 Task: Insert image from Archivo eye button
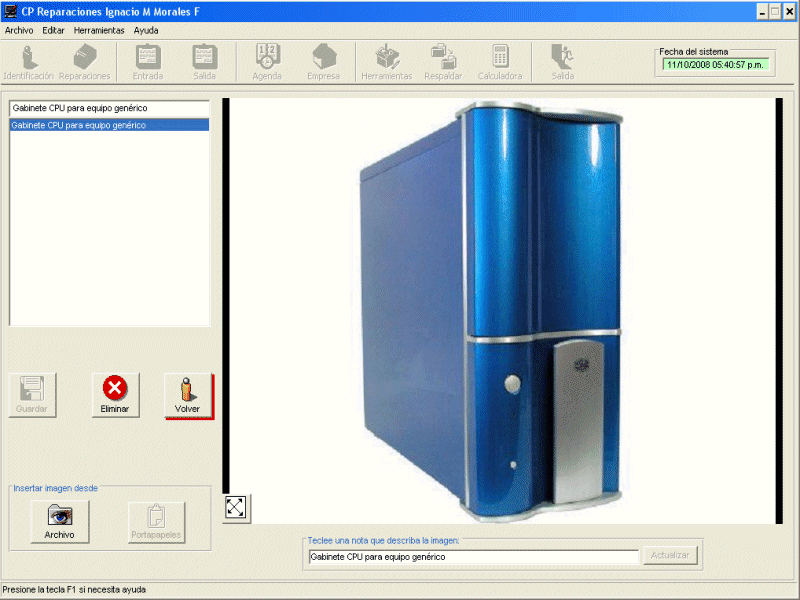pos(60,521)
